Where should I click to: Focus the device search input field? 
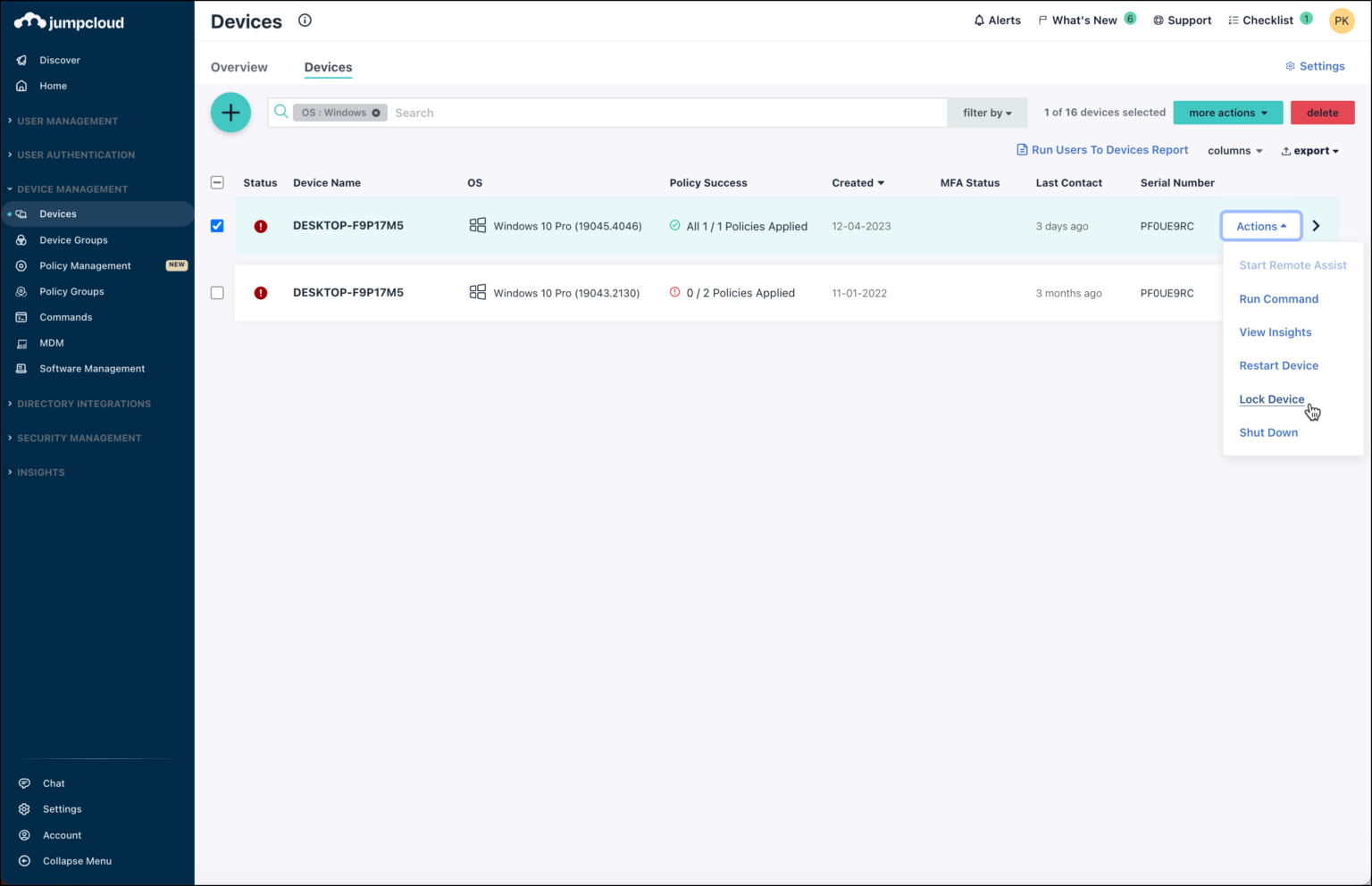[665, 113]
